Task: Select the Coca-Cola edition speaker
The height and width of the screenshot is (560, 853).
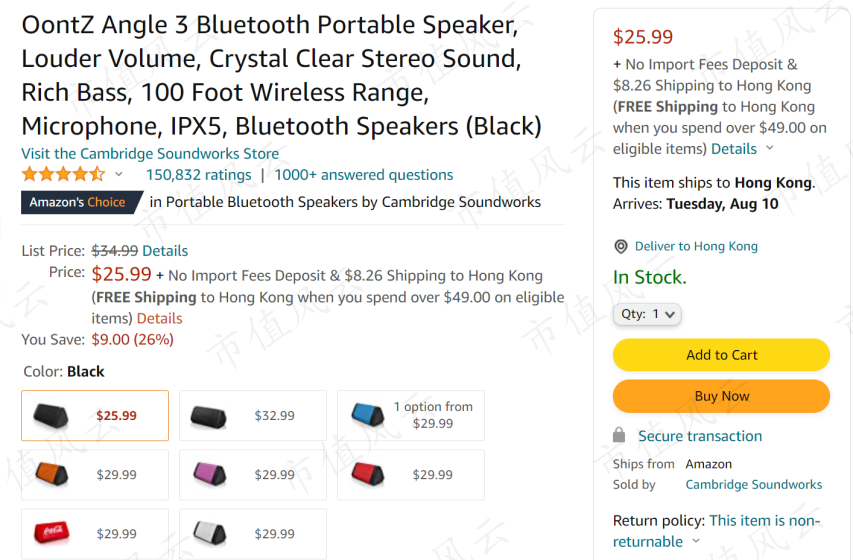Action: pos(95,534)
